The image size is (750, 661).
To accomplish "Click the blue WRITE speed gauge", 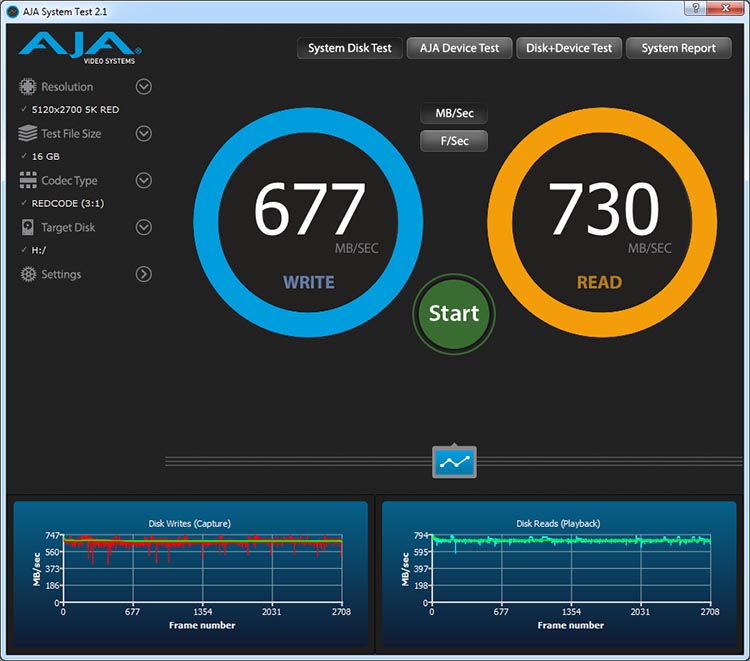I will [308, 222].
